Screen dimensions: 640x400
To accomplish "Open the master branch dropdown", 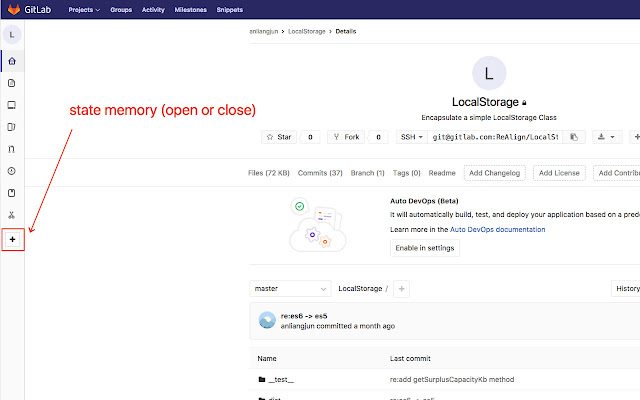I will click(x=290, y=289).
